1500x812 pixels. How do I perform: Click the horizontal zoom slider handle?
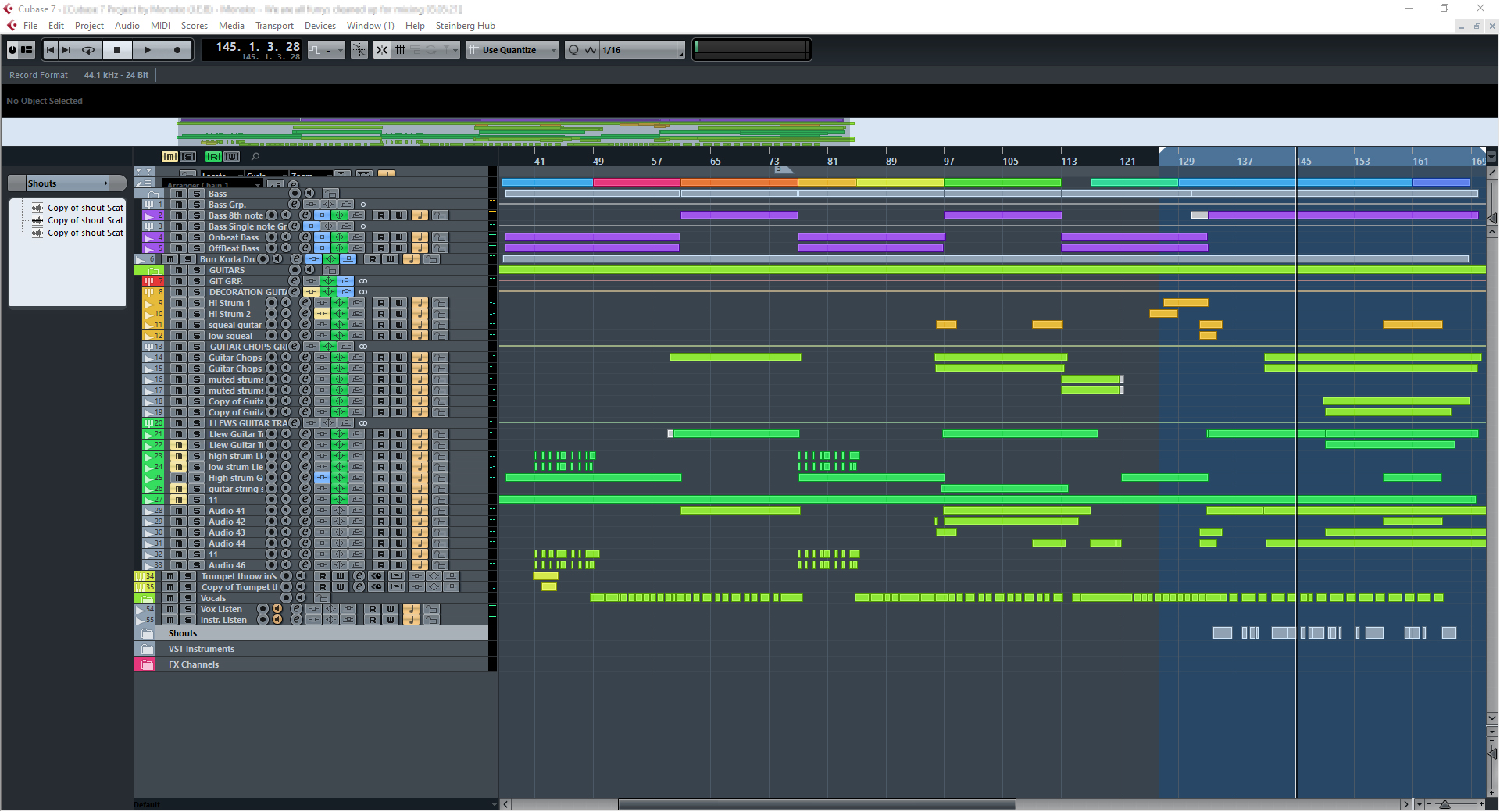click(1445, 804)
